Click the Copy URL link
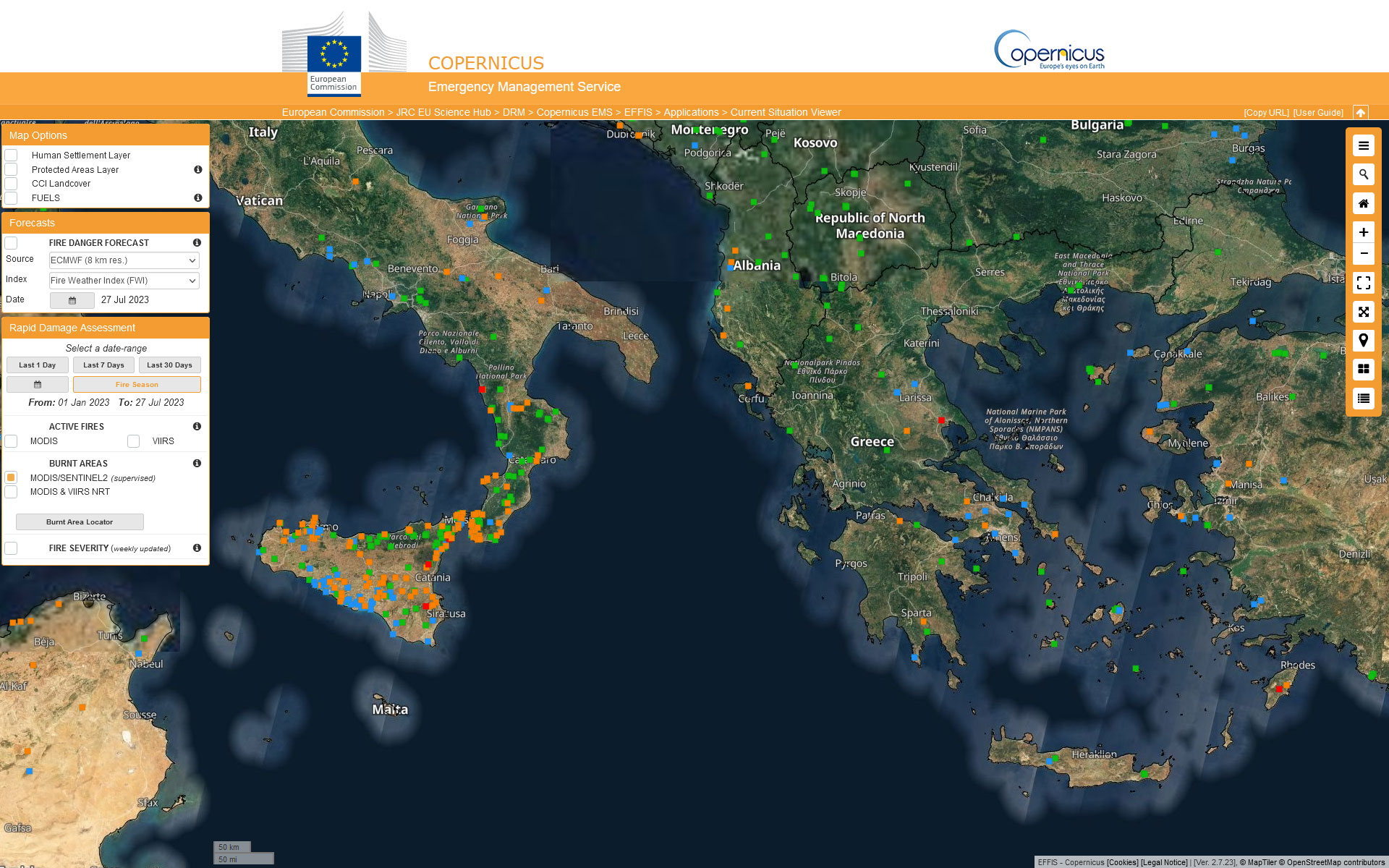This screenshot has width=1389, height=868. (1266, 113)
